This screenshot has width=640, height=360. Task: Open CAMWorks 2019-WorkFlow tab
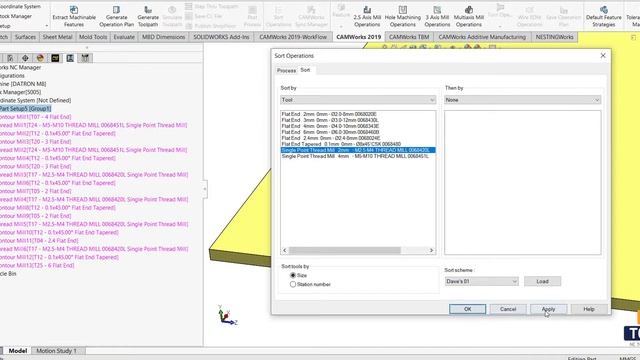coord(293,37)
